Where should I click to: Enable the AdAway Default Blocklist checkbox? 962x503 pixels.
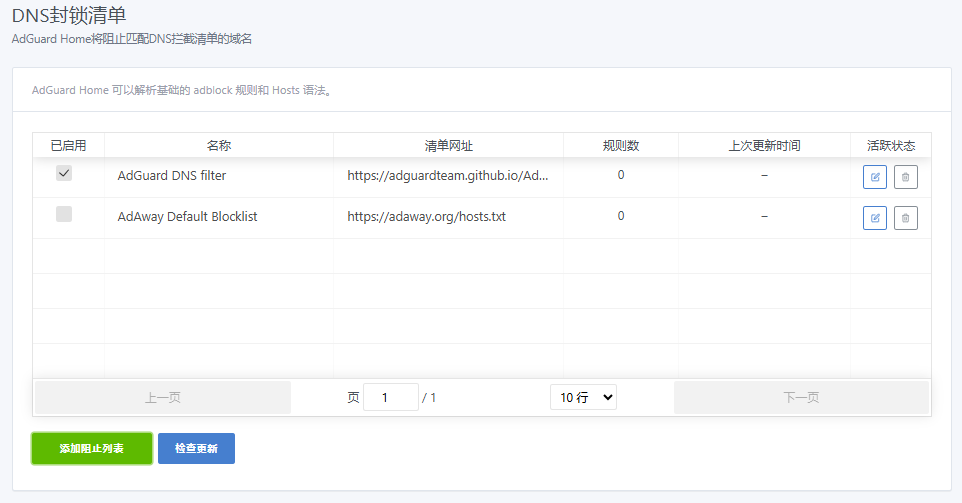click(64, 214)
